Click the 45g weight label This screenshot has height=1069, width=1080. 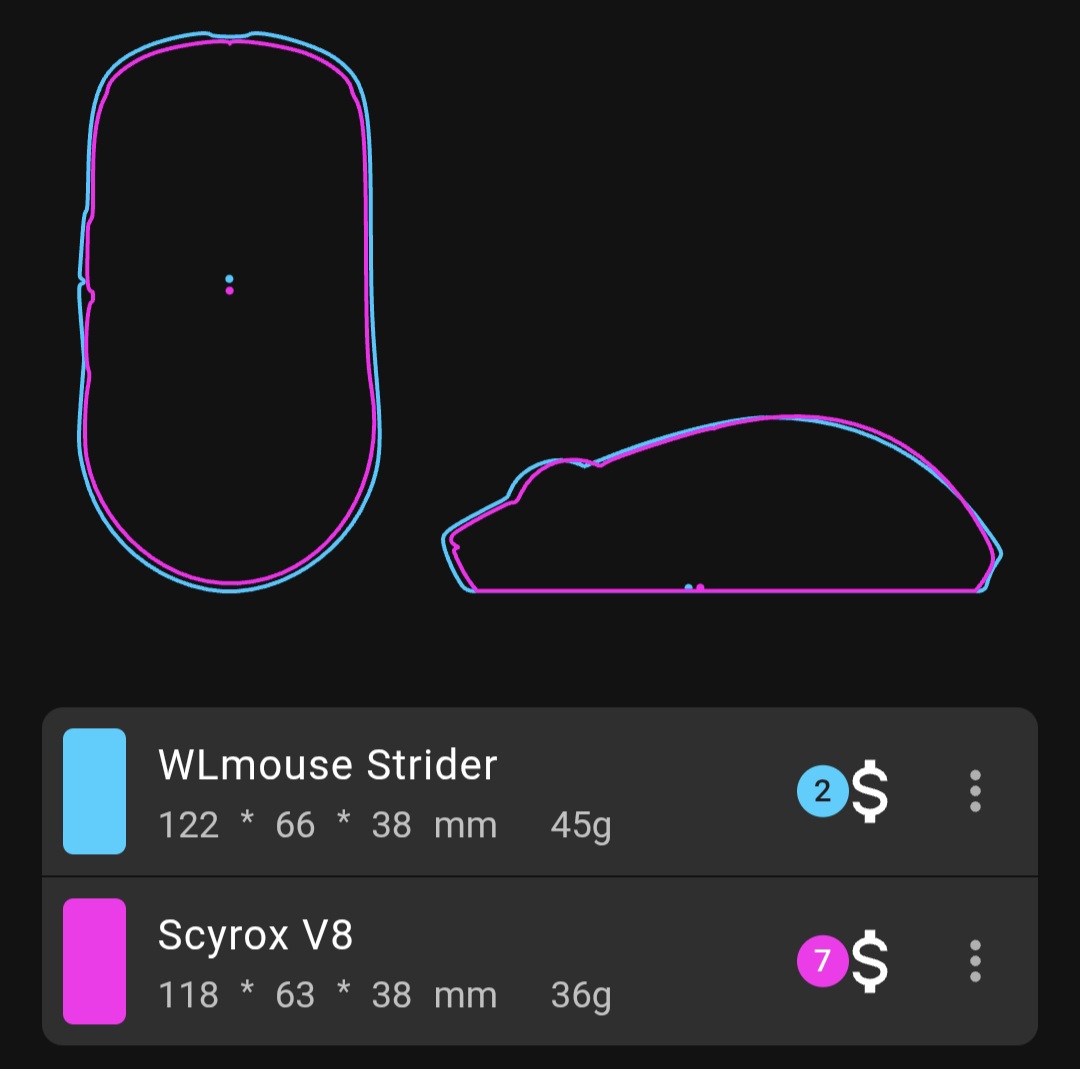pos(581,826)
